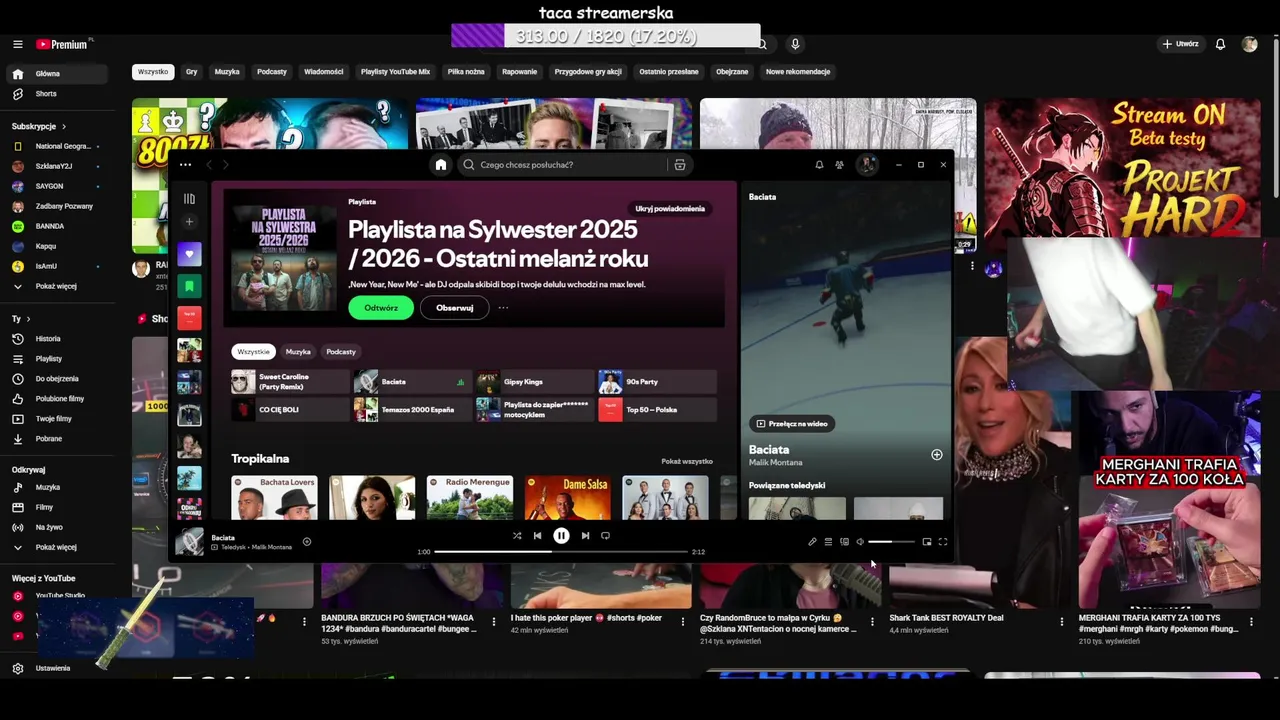Open Spotify Friend Activity icon
Image resolution: width=1280 pixels, height=720 pixels.
point(839,165)
